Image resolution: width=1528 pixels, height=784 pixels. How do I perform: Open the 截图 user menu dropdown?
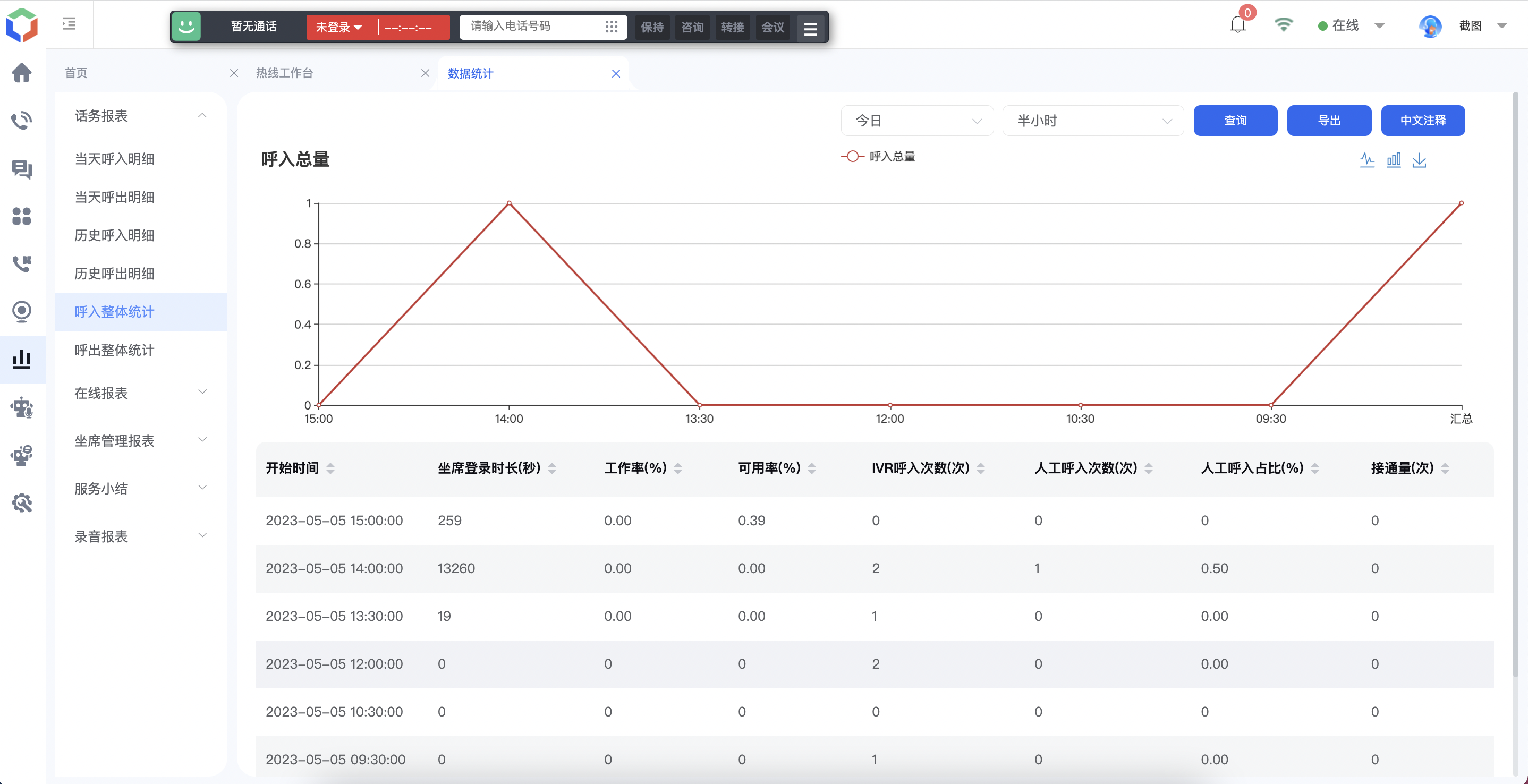1483,25
